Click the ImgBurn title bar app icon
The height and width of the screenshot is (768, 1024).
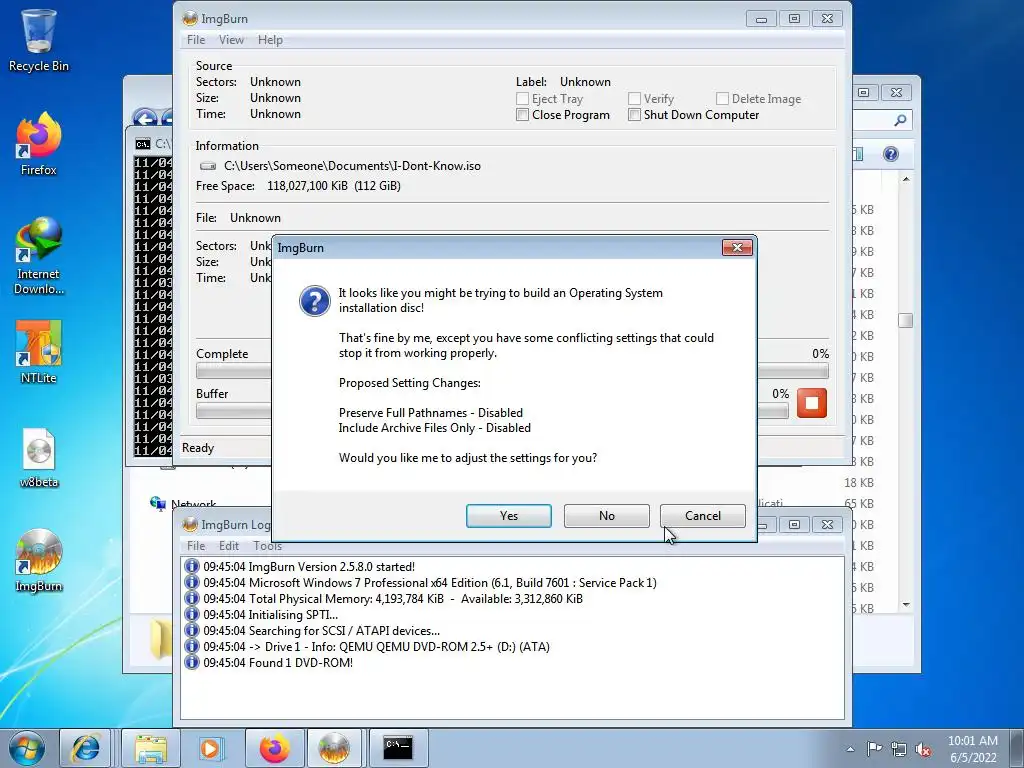(x=190, y=18)
